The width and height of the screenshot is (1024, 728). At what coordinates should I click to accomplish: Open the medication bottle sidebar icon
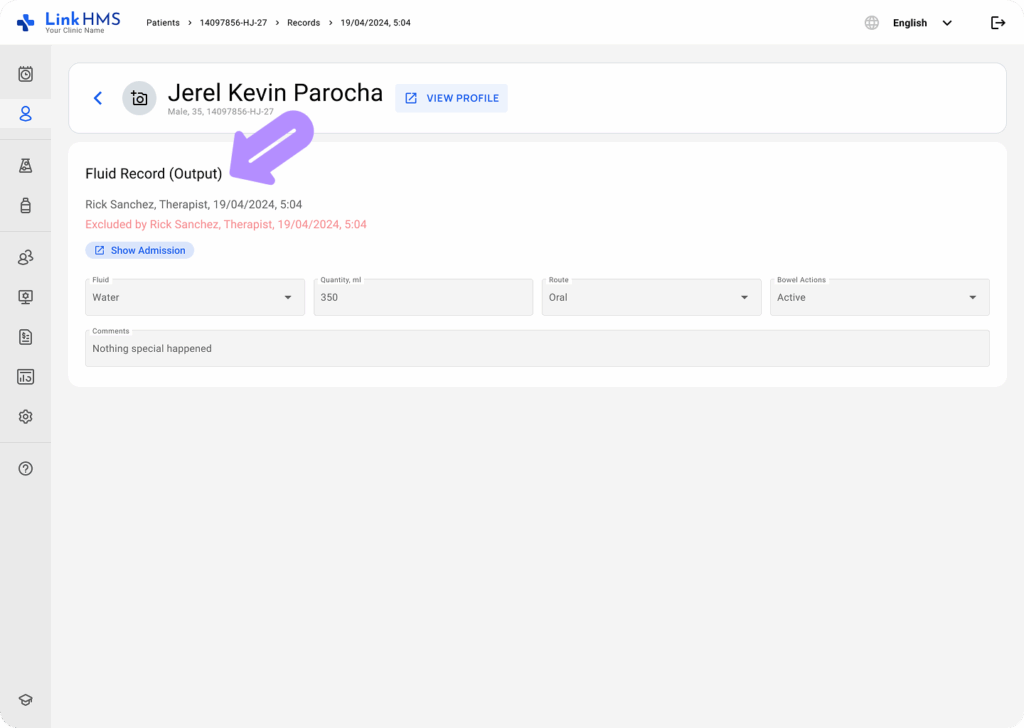(x=26, y=206)
